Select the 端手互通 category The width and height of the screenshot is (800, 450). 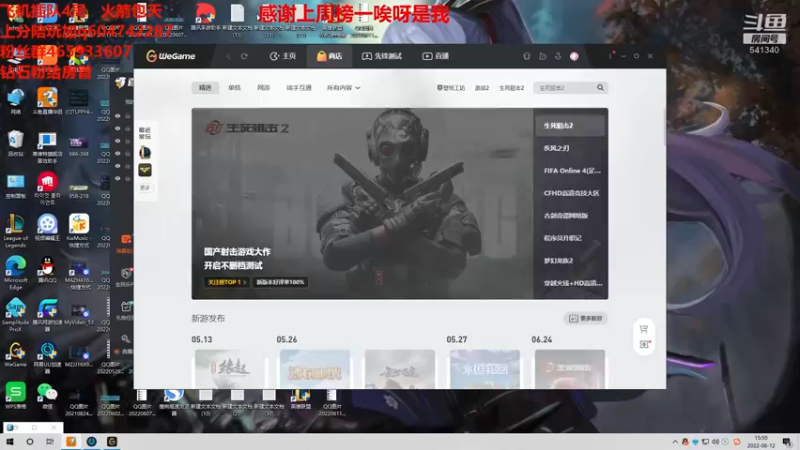click(x=299, y=88)
